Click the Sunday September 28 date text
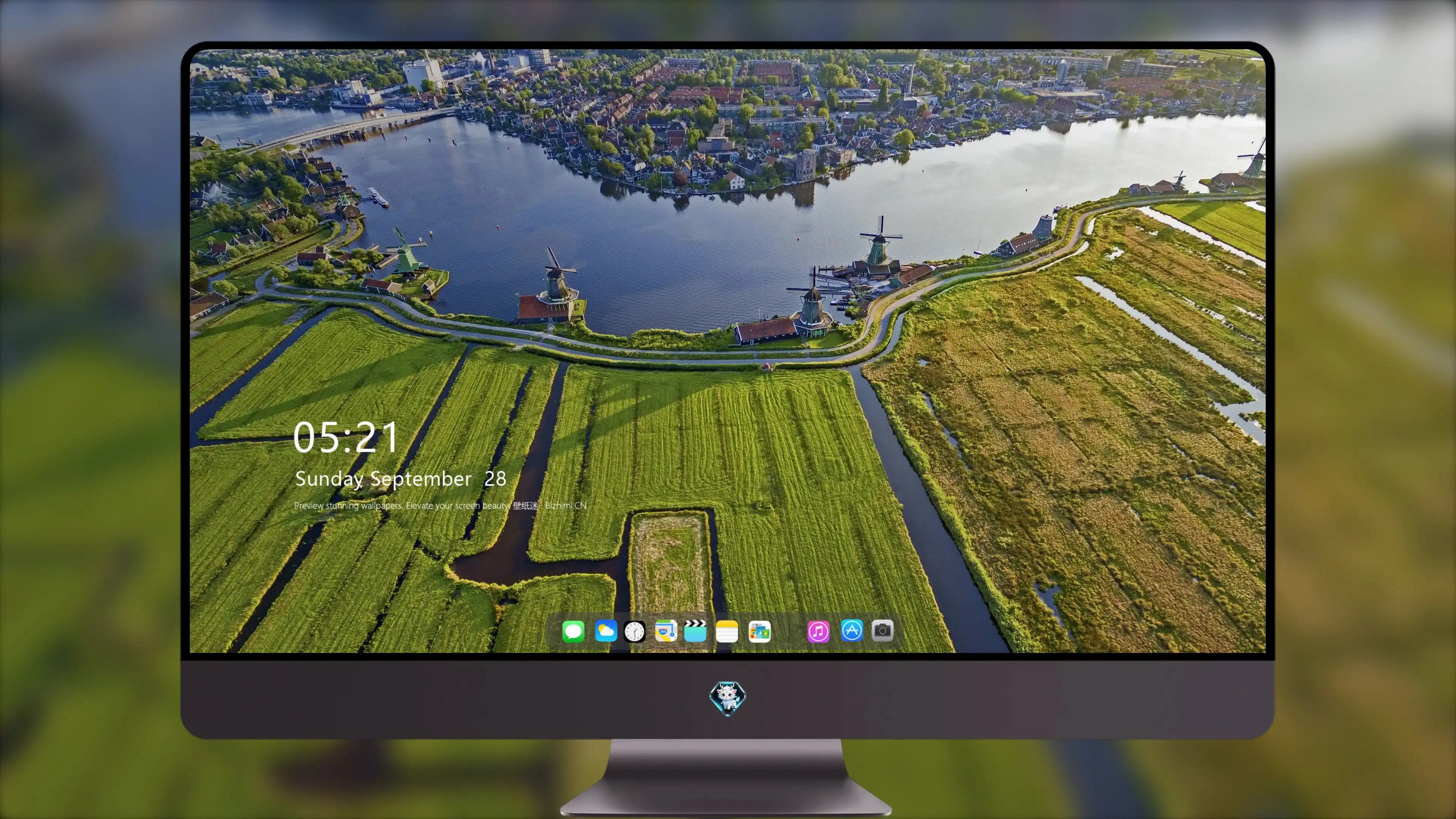This screenshot has height=819, width=1456. point(401,479)
